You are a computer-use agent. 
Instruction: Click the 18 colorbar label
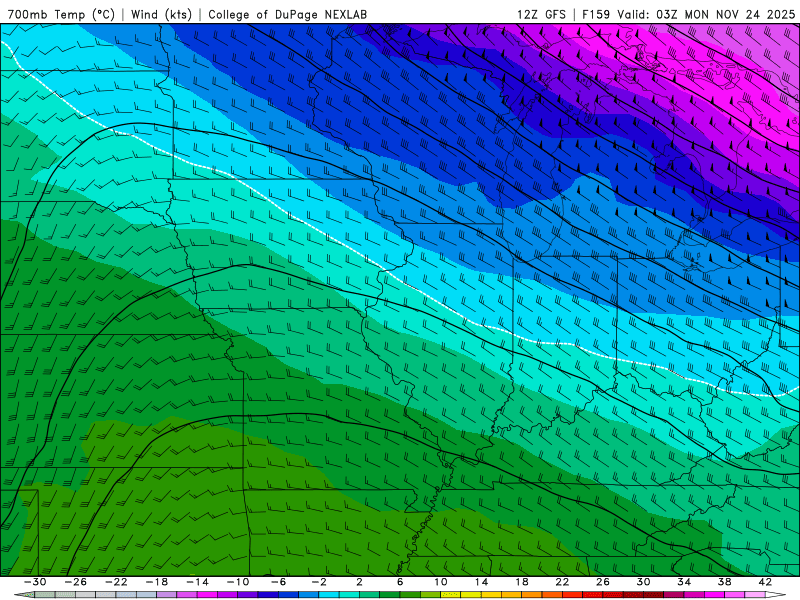521,582
